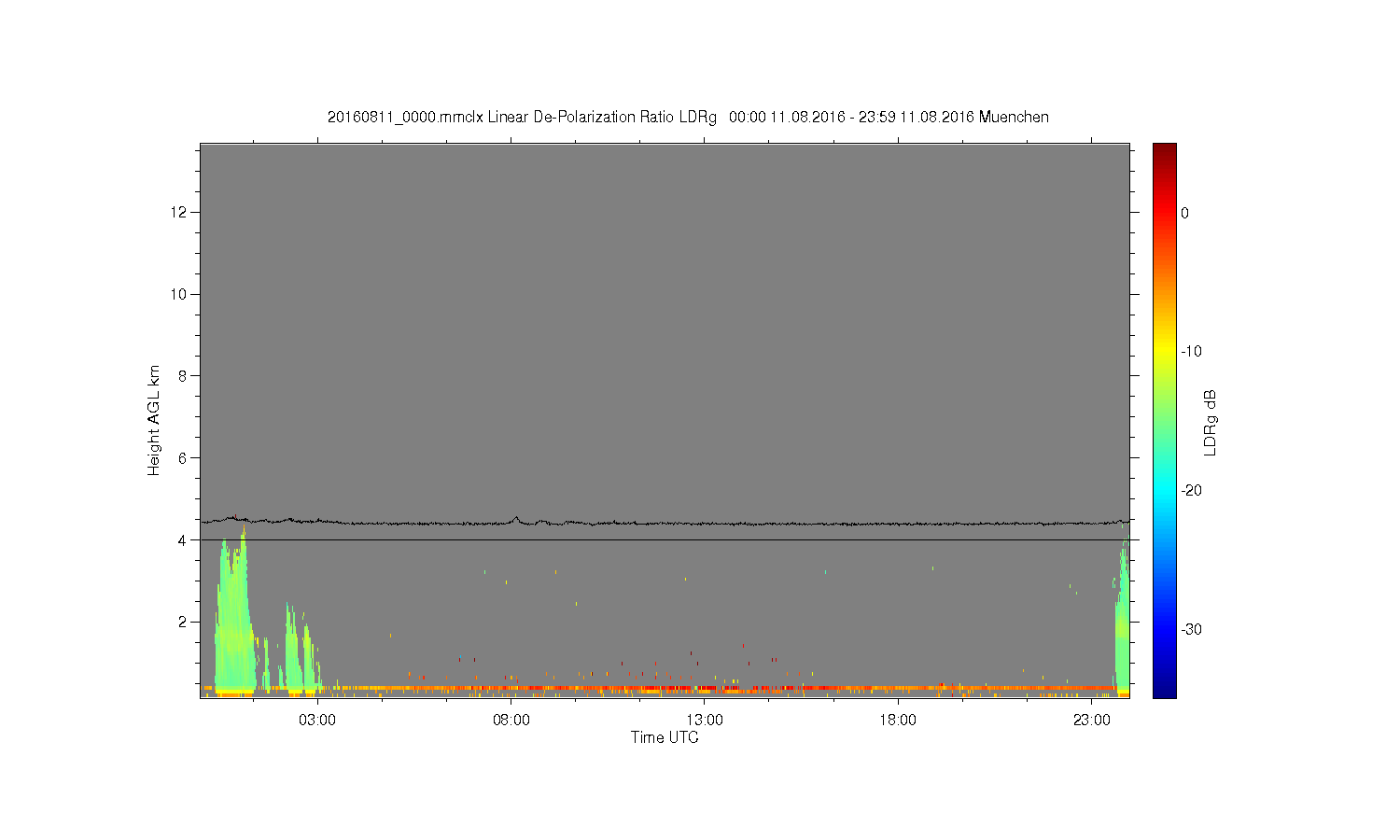Click the height tick label 12

180,213
